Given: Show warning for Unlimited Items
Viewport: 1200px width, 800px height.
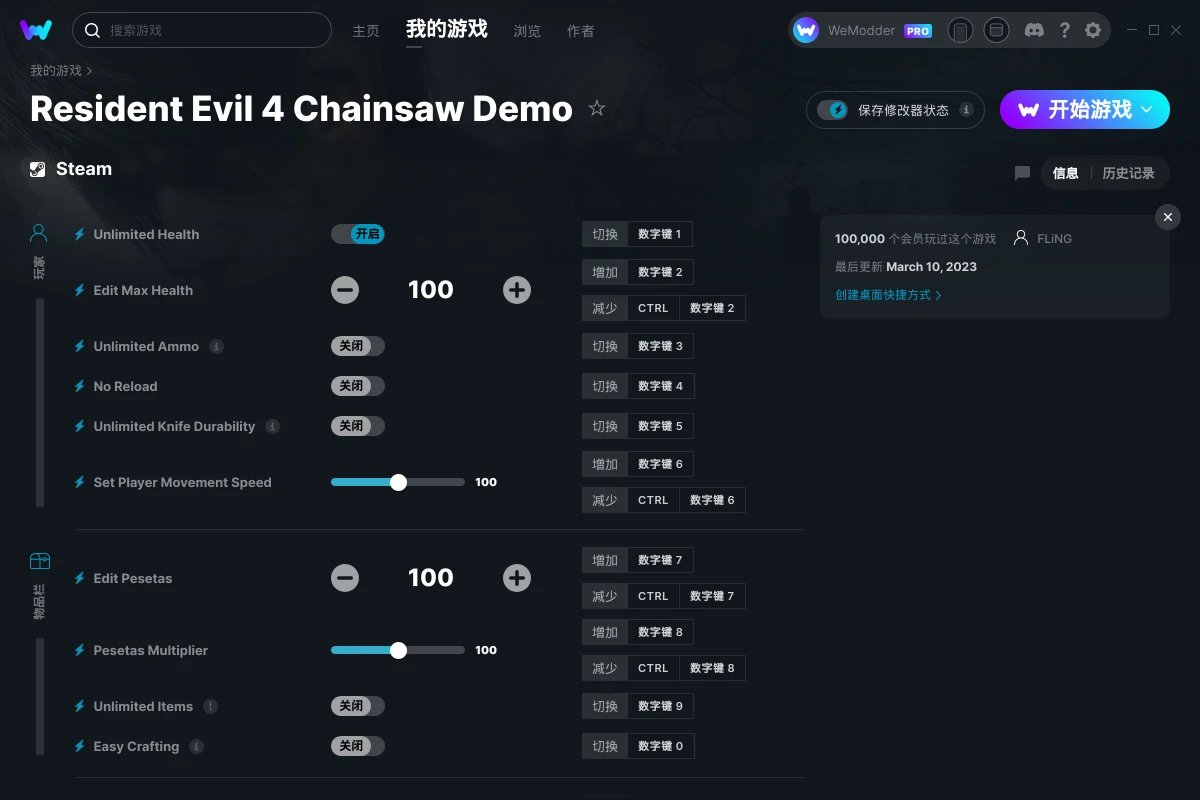Looking at the screenshot, I should click(x=210, y=706).
